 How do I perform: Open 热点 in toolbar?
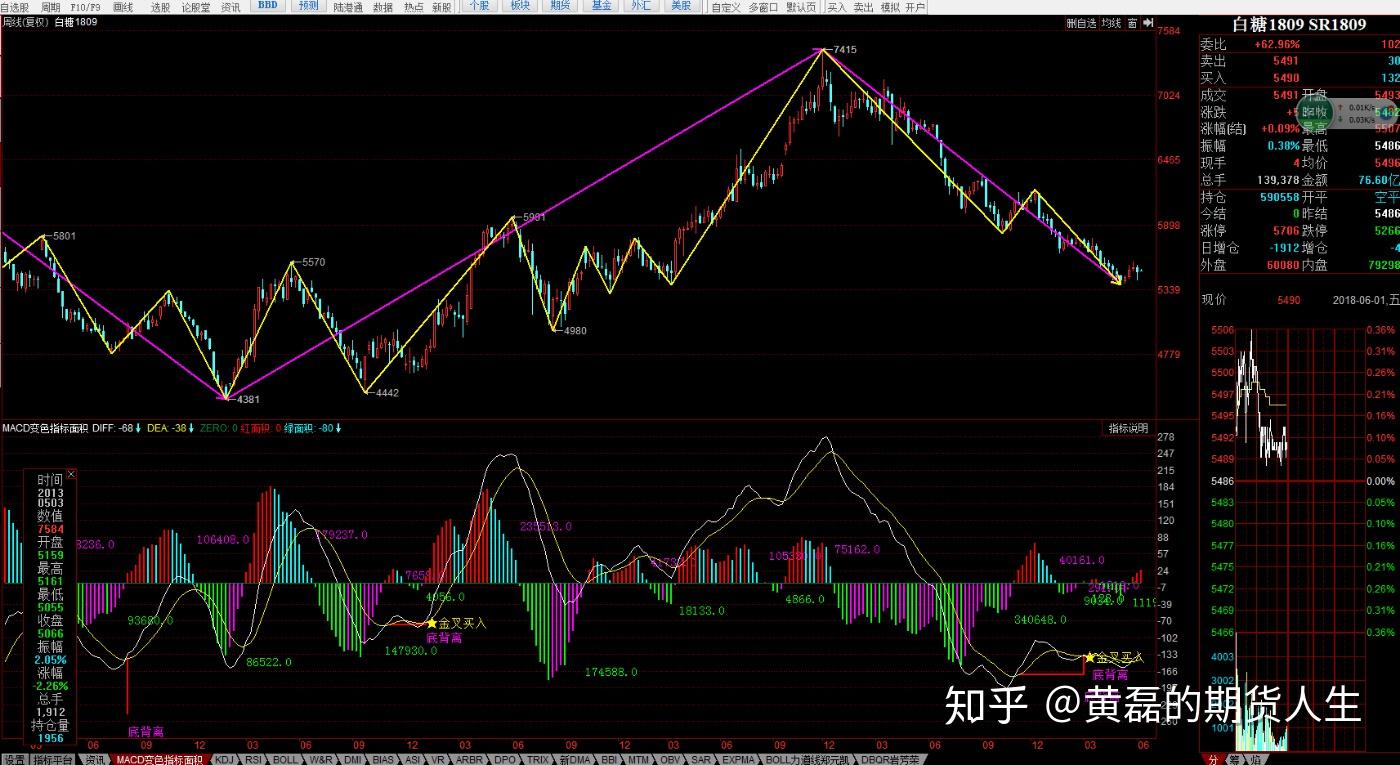(x=413, y=6)
